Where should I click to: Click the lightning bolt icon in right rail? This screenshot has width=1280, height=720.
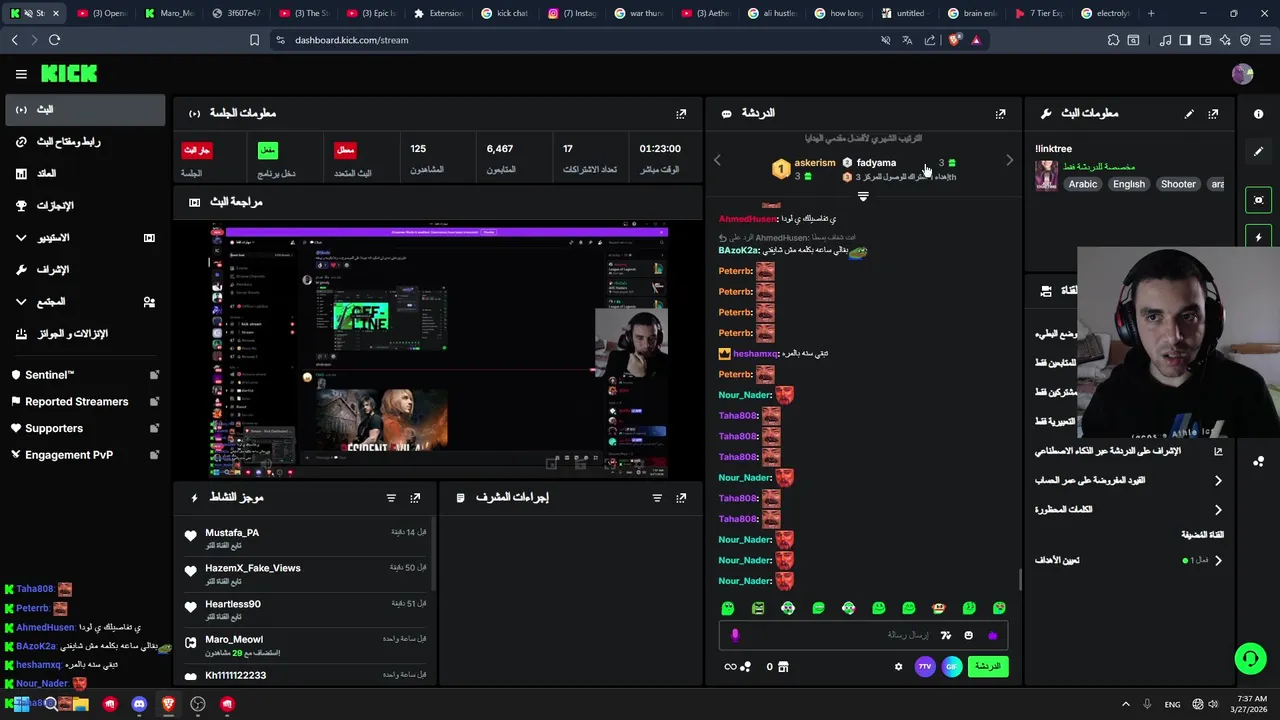coord(1258,238)
